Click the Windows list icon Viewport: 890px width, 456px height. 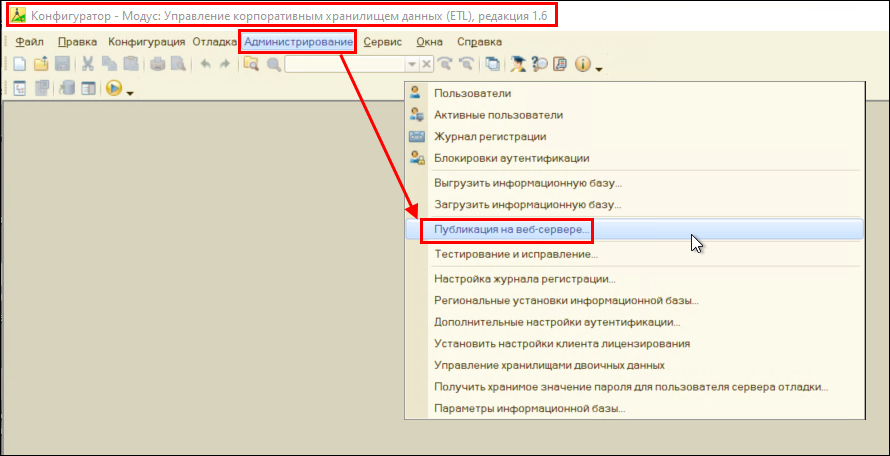[x=493, y=64]
